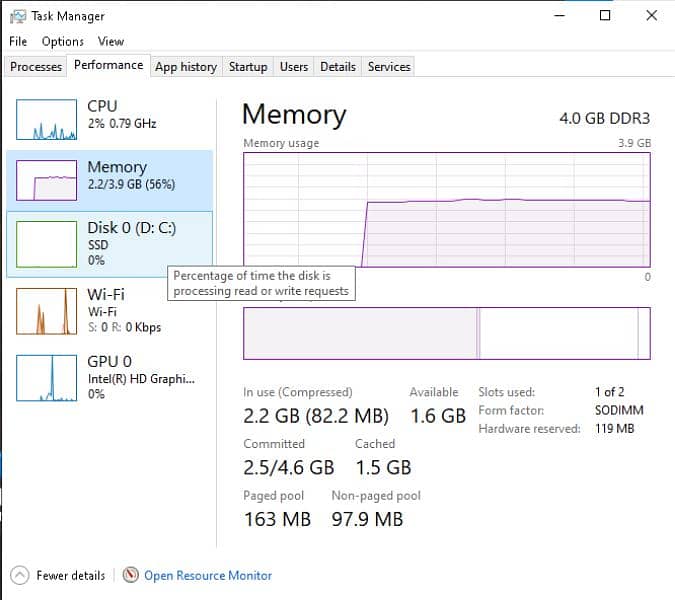This screenshot has width=675, height=600.
Task: Open the Wi-Fi throughput mini graph
Action: click(x=46, y=311)
